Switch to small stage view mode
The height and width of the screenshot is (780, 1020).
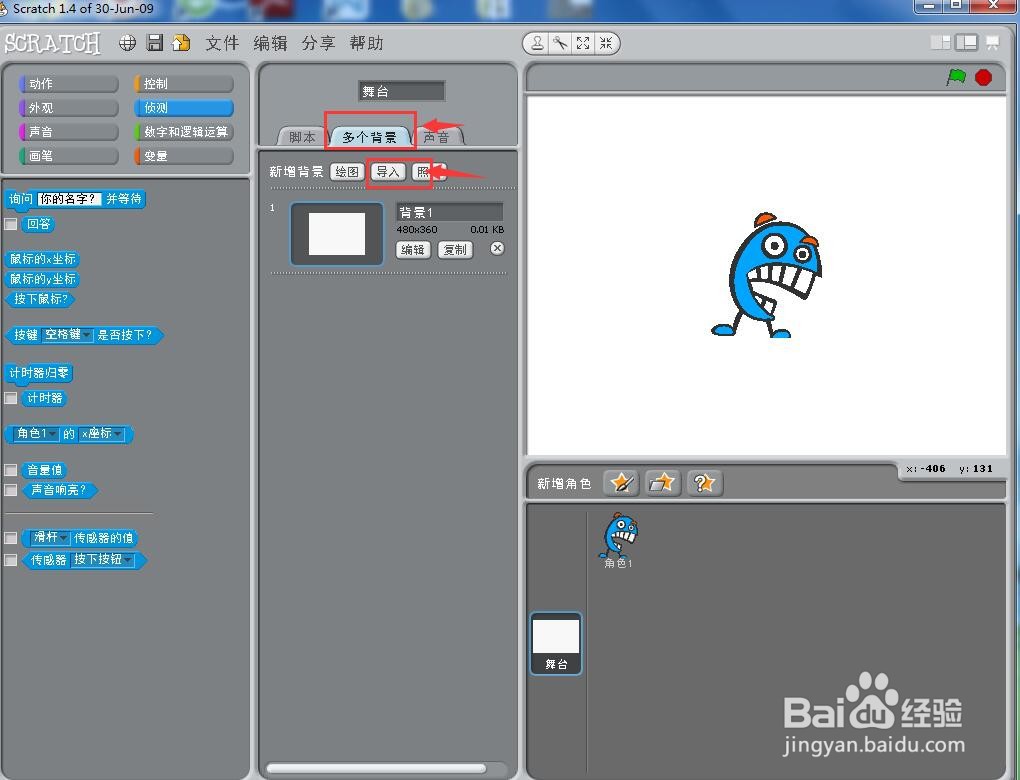(941, 43)
